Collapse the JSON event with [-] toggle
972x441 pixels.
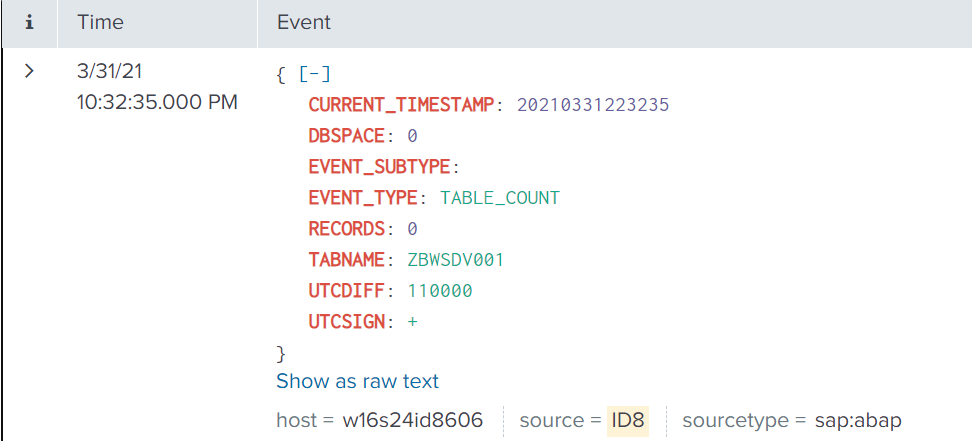point(315,74)
